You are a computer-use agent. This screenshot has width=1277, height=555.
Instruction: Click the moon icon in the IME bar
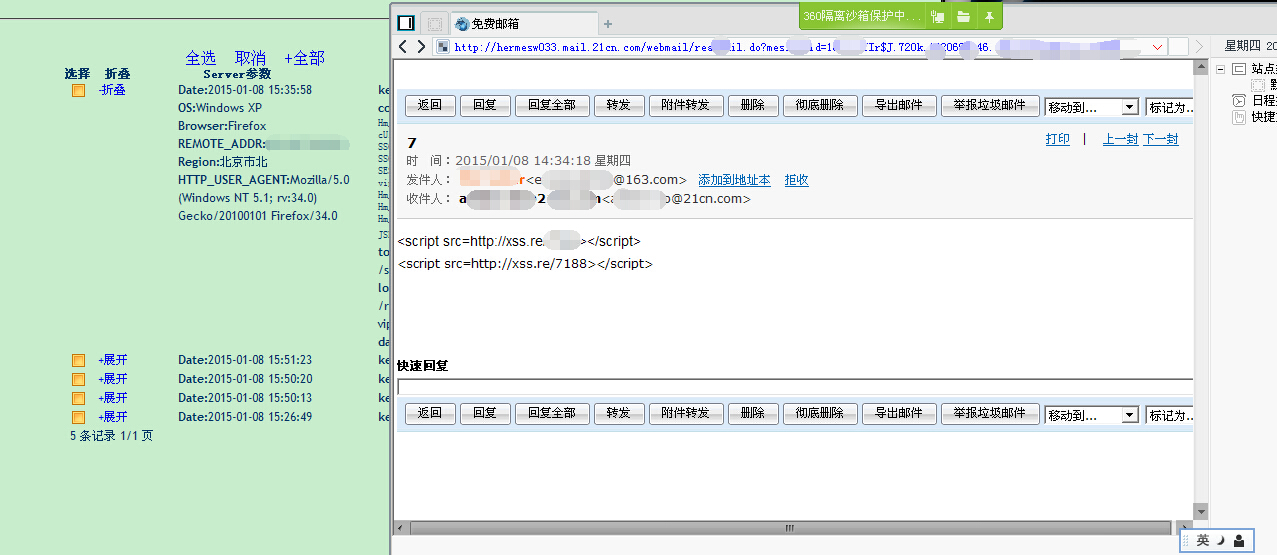[x=1221, y=540]
